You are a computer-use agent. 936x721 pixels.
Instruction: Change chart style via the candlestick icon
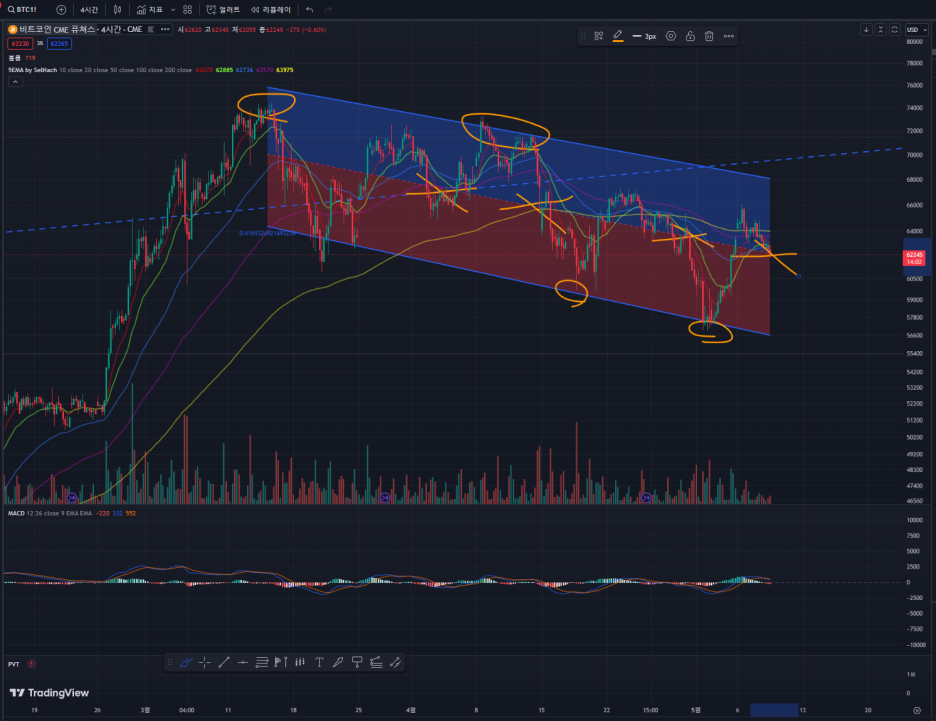(x=118, y=10)
